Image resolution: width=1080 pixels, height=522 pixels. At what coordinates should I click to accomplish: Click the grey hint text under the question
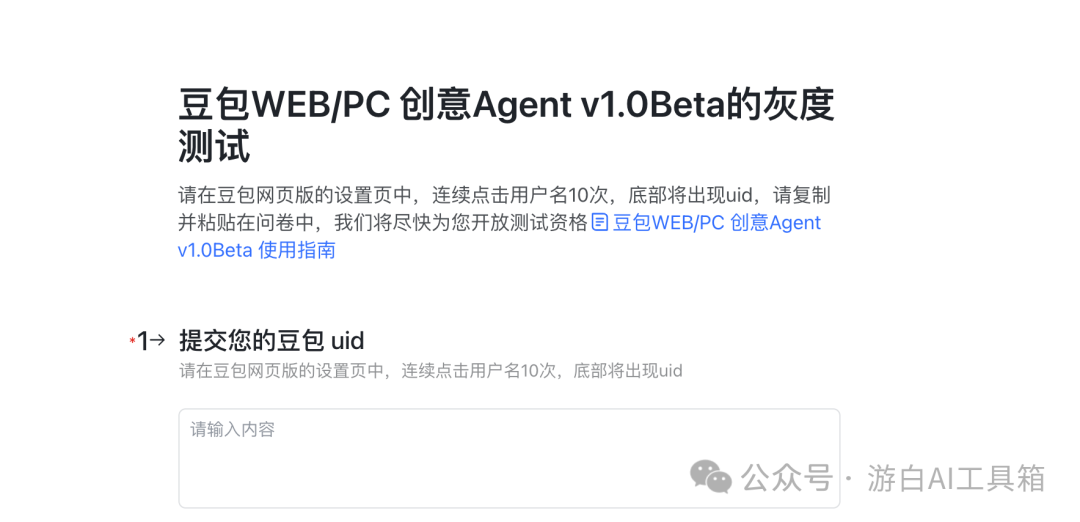430,371
